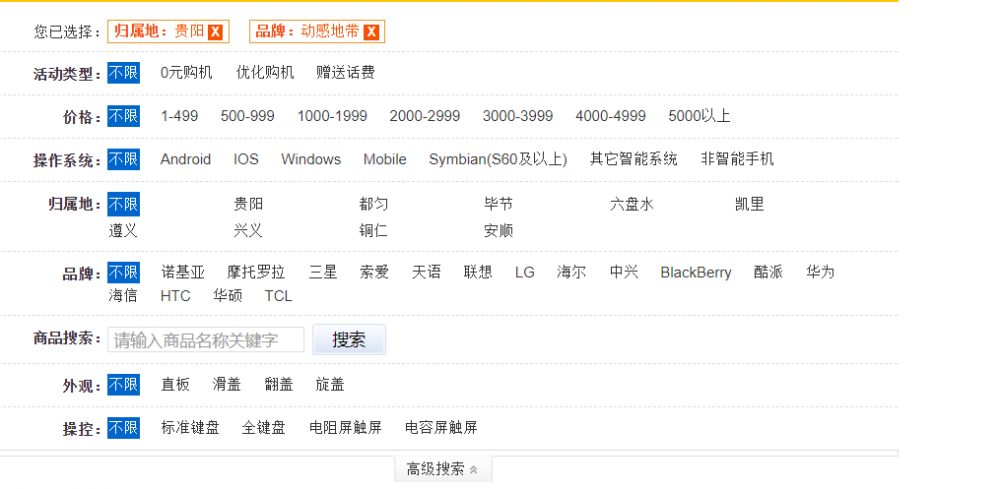
Task: Choose the 0元购机 activity type
Action: (186, 73)
